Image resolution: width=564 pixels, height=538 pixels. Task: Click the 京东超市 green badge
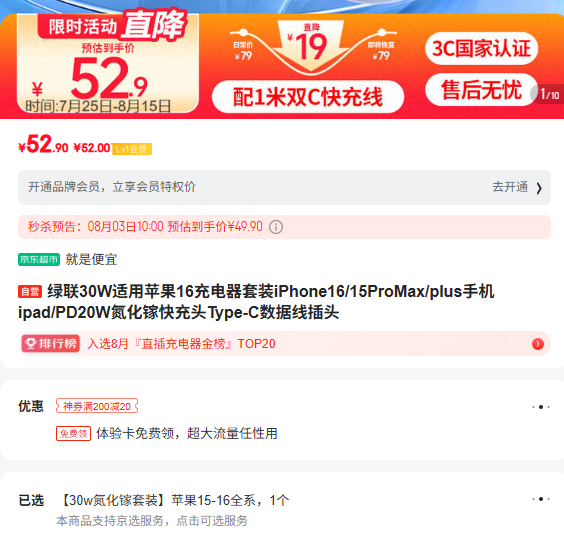39,259
